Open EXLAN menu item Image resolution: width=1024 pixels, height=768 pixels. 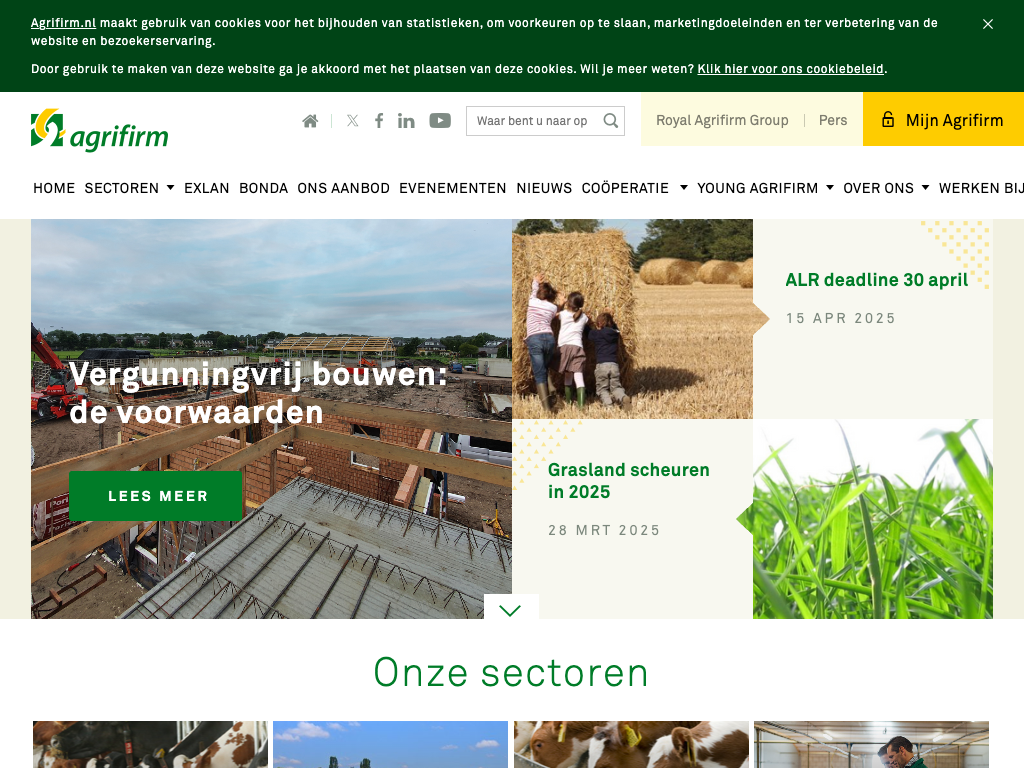tap(206, 188)
